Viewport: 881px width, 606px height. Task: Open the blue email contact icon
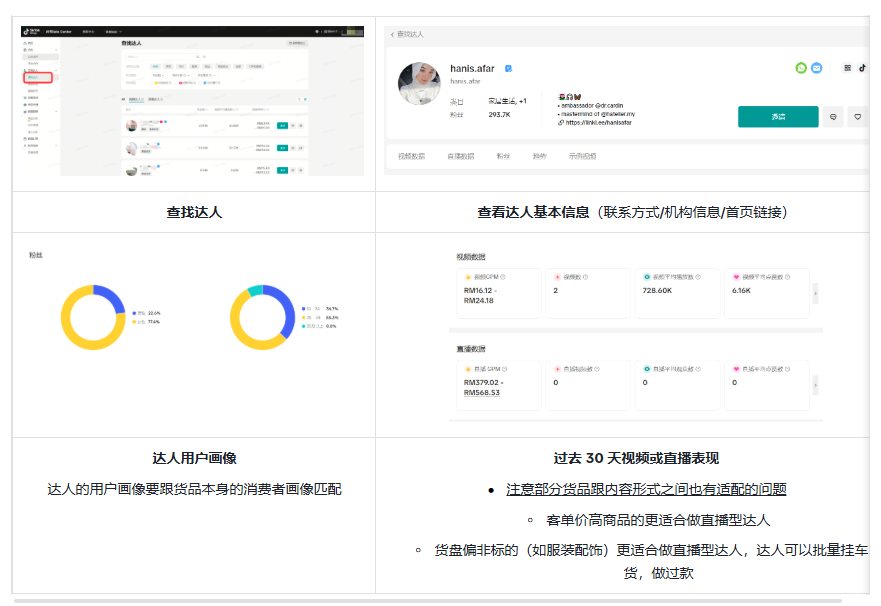(x=816, y=67)
